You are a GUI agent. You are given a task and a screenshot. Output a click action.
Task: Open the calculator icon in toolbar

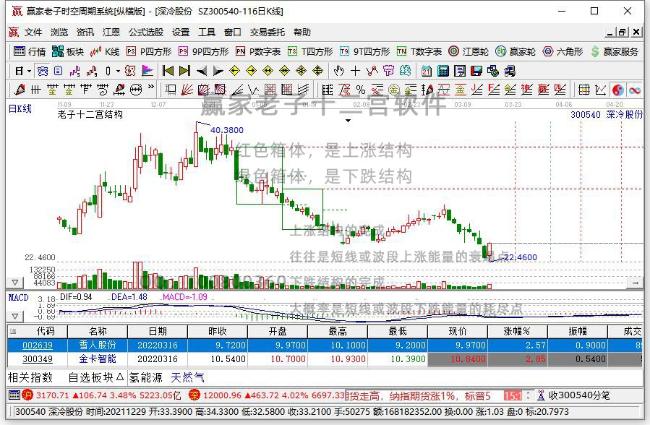pos(443,71)
